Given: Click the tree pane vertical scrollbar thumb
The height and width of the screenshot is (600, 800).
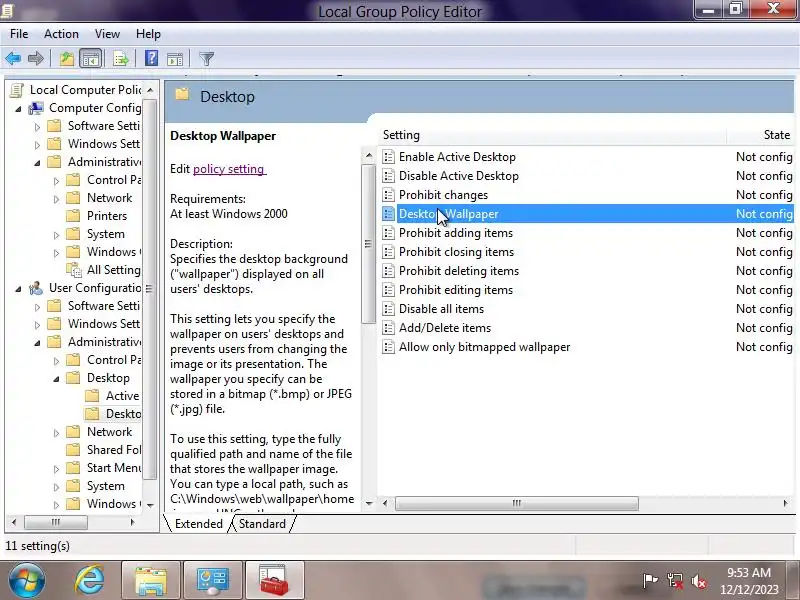Looking at the screenshot, I should 149,289.
